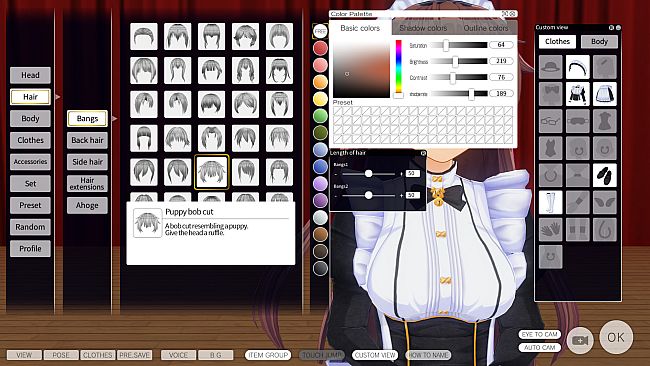The width and height of the screenshot is (650, 366).
Task: Expand the arrow beside the Bangs subcategory
Action: (114, 119)
